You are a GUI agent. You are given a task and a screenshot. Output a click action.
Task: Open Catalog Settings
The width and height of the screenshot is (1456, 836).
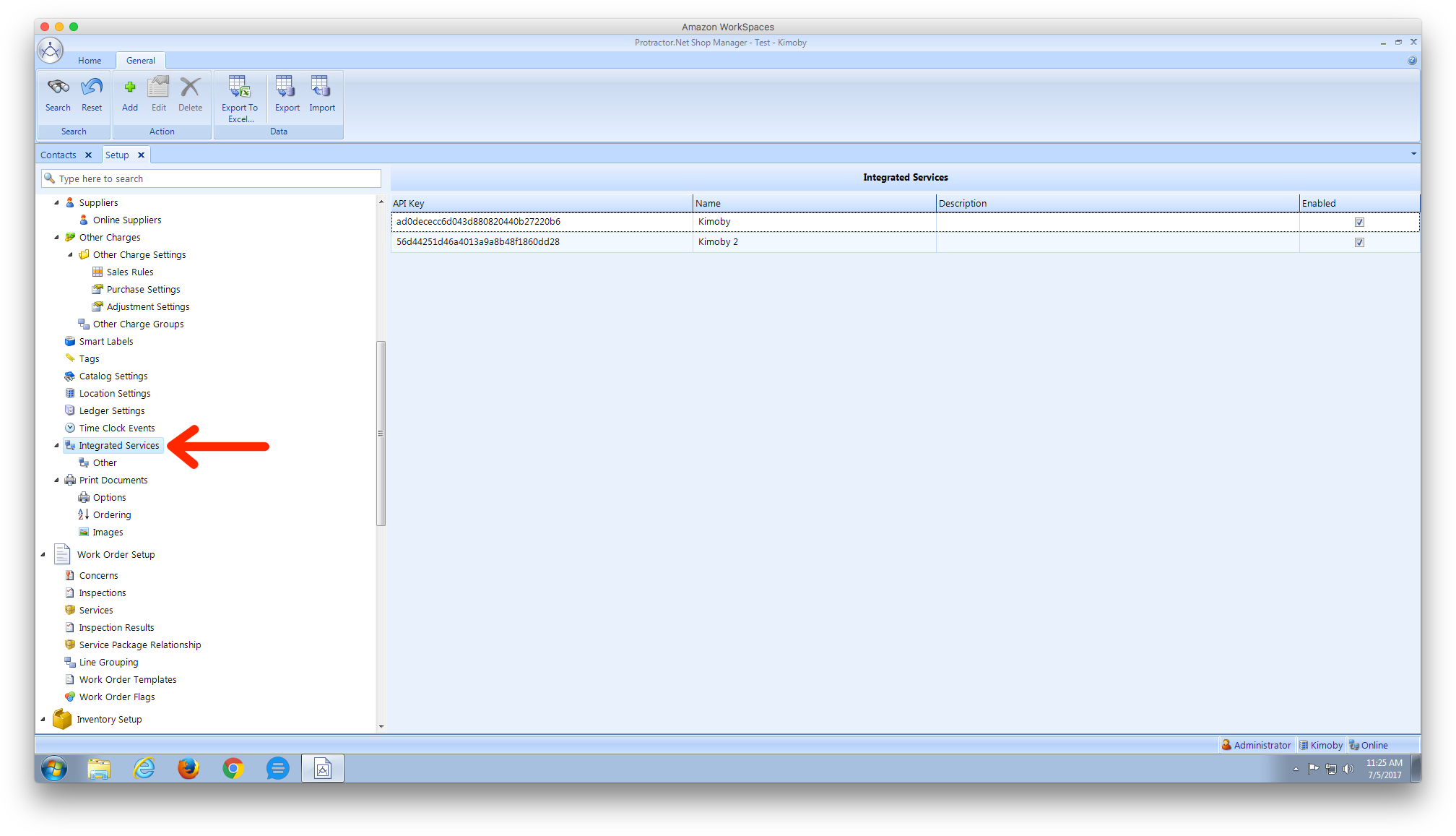(x=113, y=376)
